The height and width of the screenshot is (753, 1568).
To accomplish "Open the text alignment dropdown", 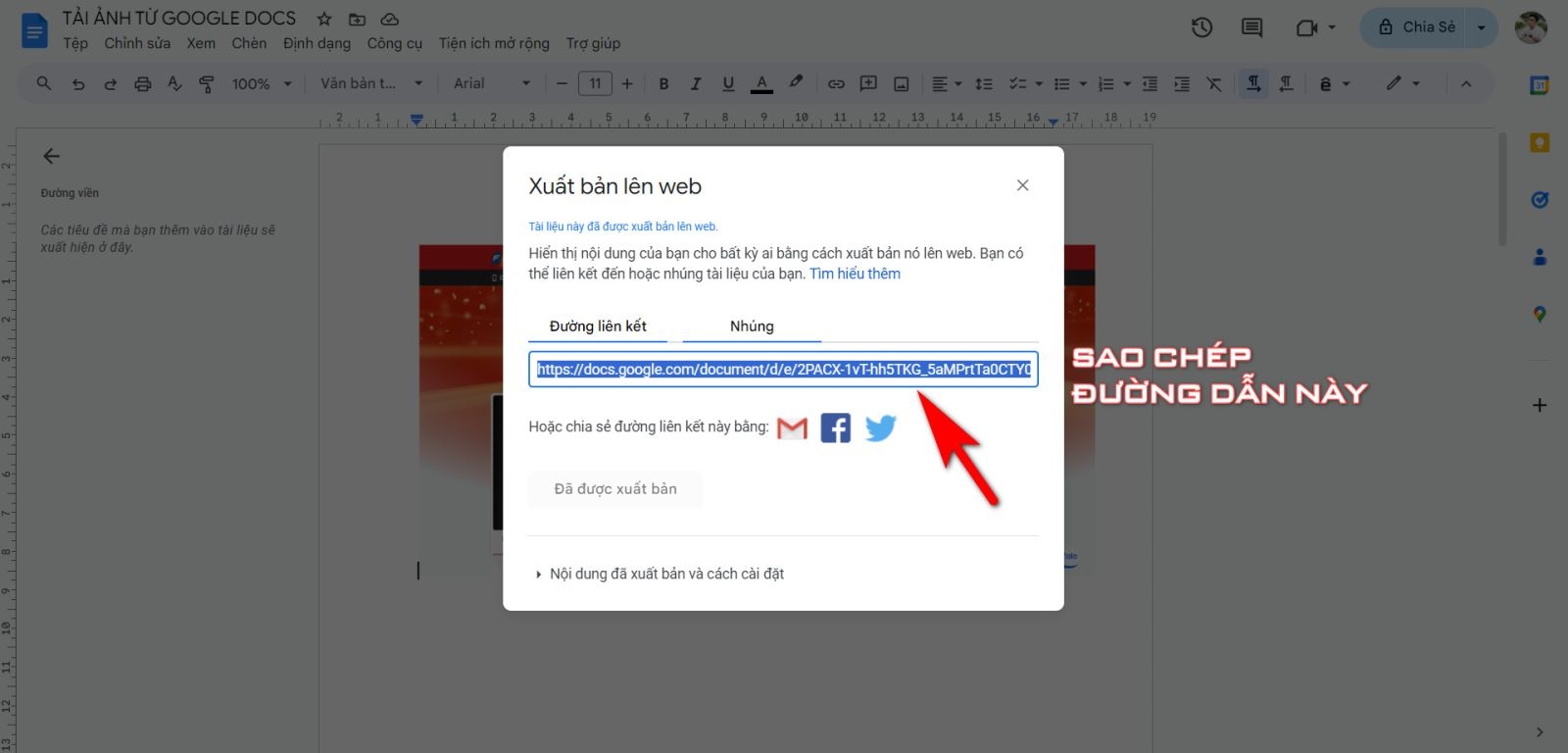I will pyautogui.click(x=946, y=83).
